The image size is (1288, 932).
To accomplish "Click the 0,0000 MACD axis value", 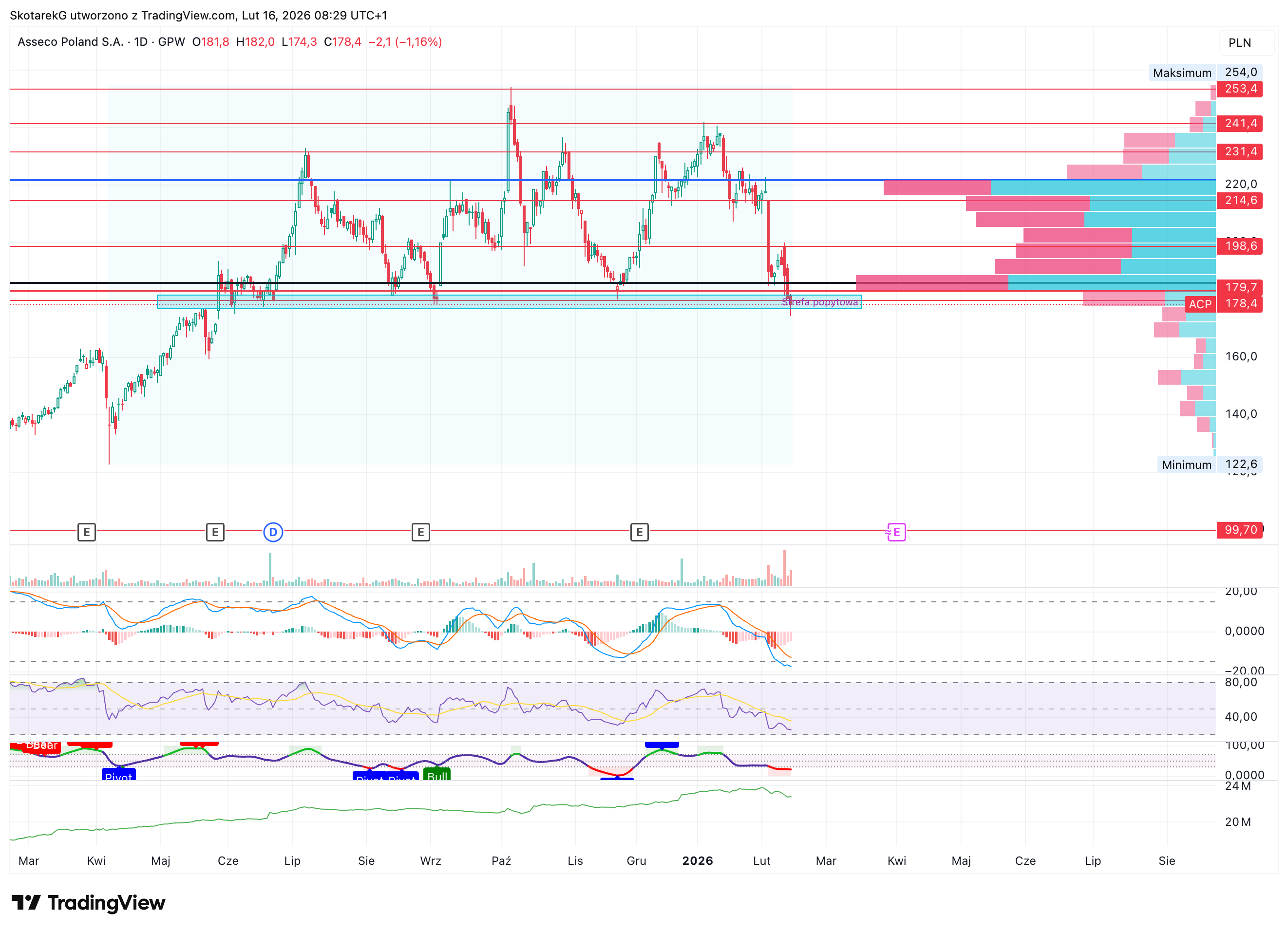I will 1244,631.
